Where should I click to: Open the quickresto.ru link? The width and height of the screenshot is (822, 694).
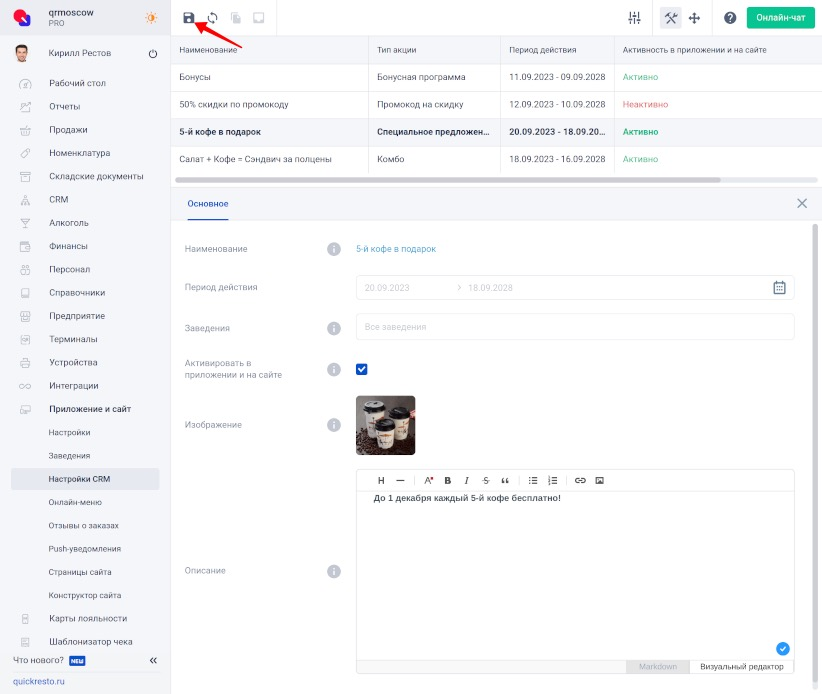[38, 681]
